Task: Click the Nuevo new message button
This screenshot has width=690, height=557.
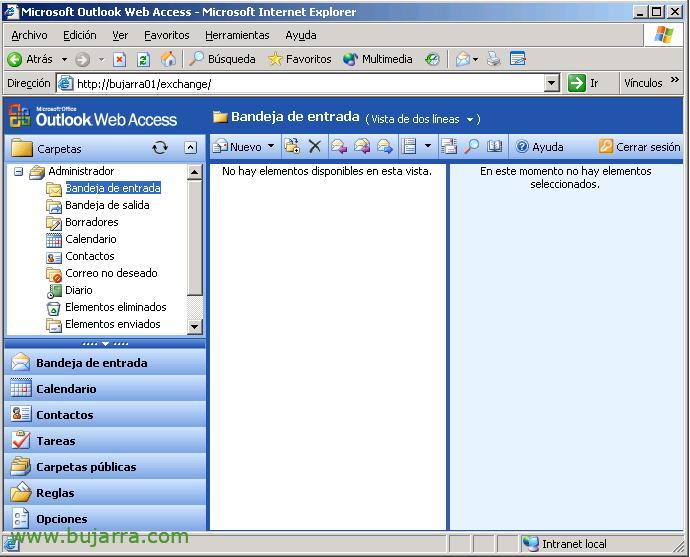Action: point(238,147)
